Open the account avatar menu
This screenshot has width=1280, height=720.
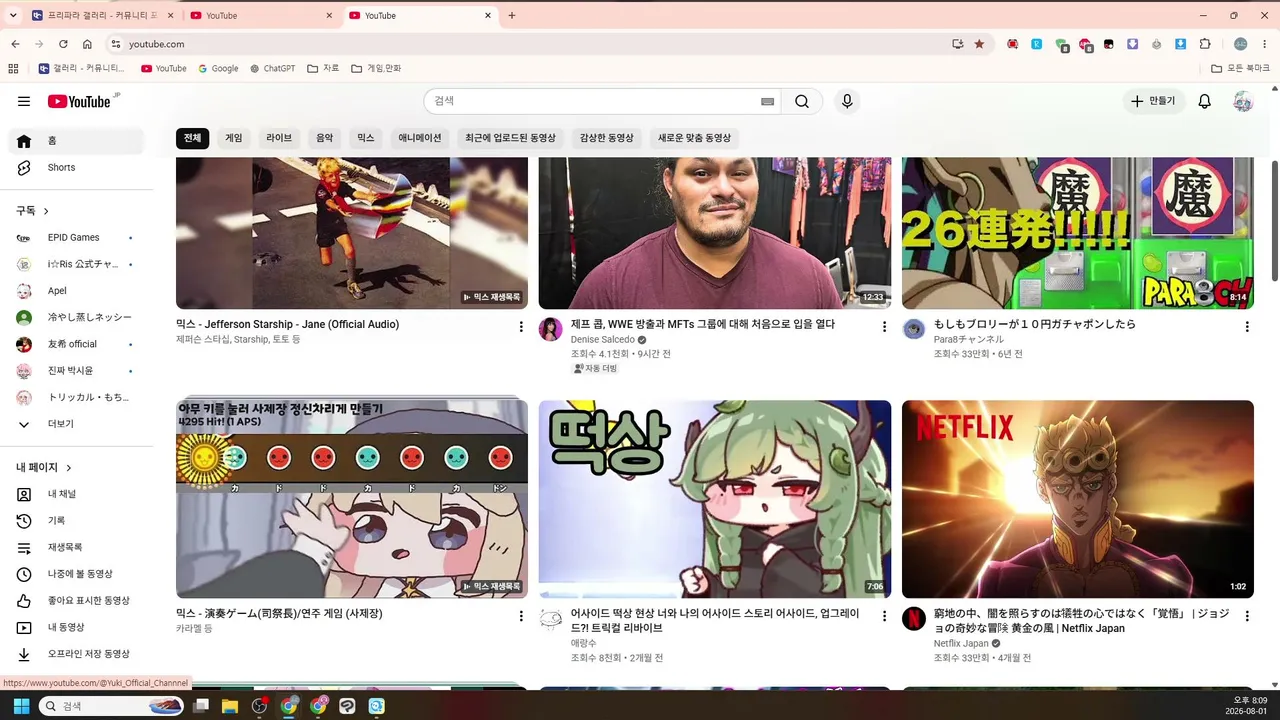click(x=1243, y=101)
